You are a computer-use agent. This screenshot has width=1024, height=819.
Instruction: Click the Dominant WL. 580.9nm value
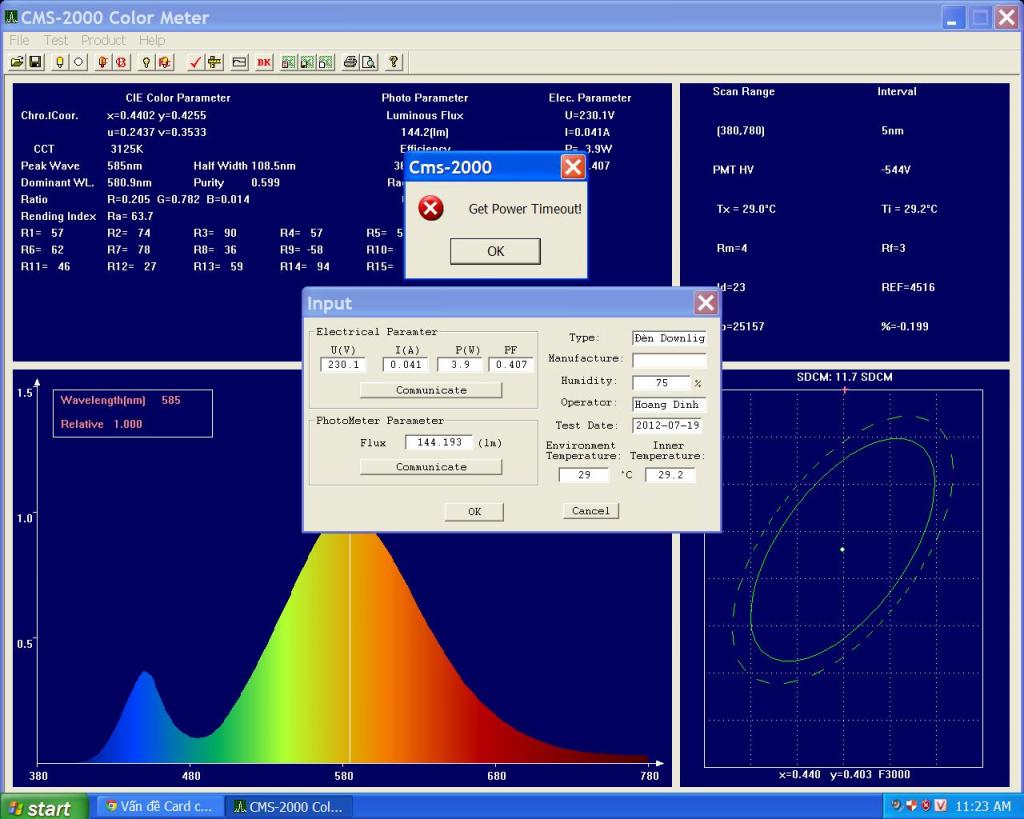point(129,183)
